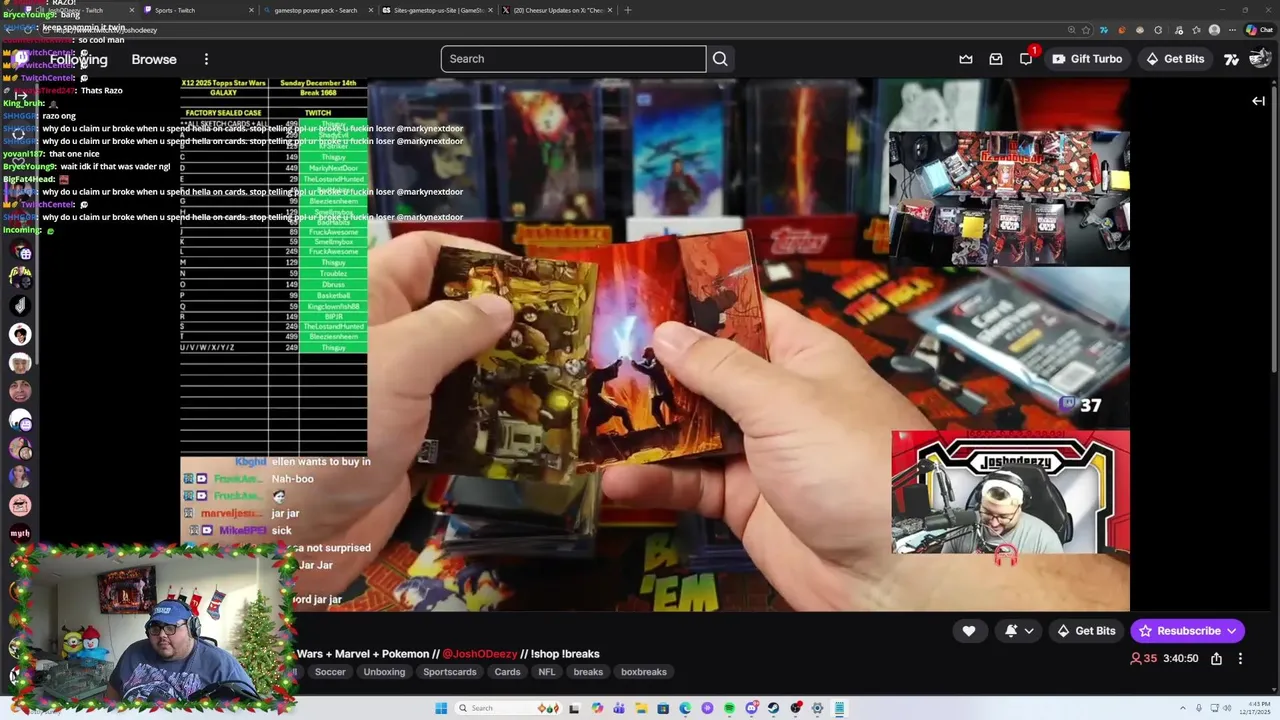The width and height of the screenshot is (1280, 720).
Task: Collapse the chat panel arrow icon
Action: [1258, 101]
